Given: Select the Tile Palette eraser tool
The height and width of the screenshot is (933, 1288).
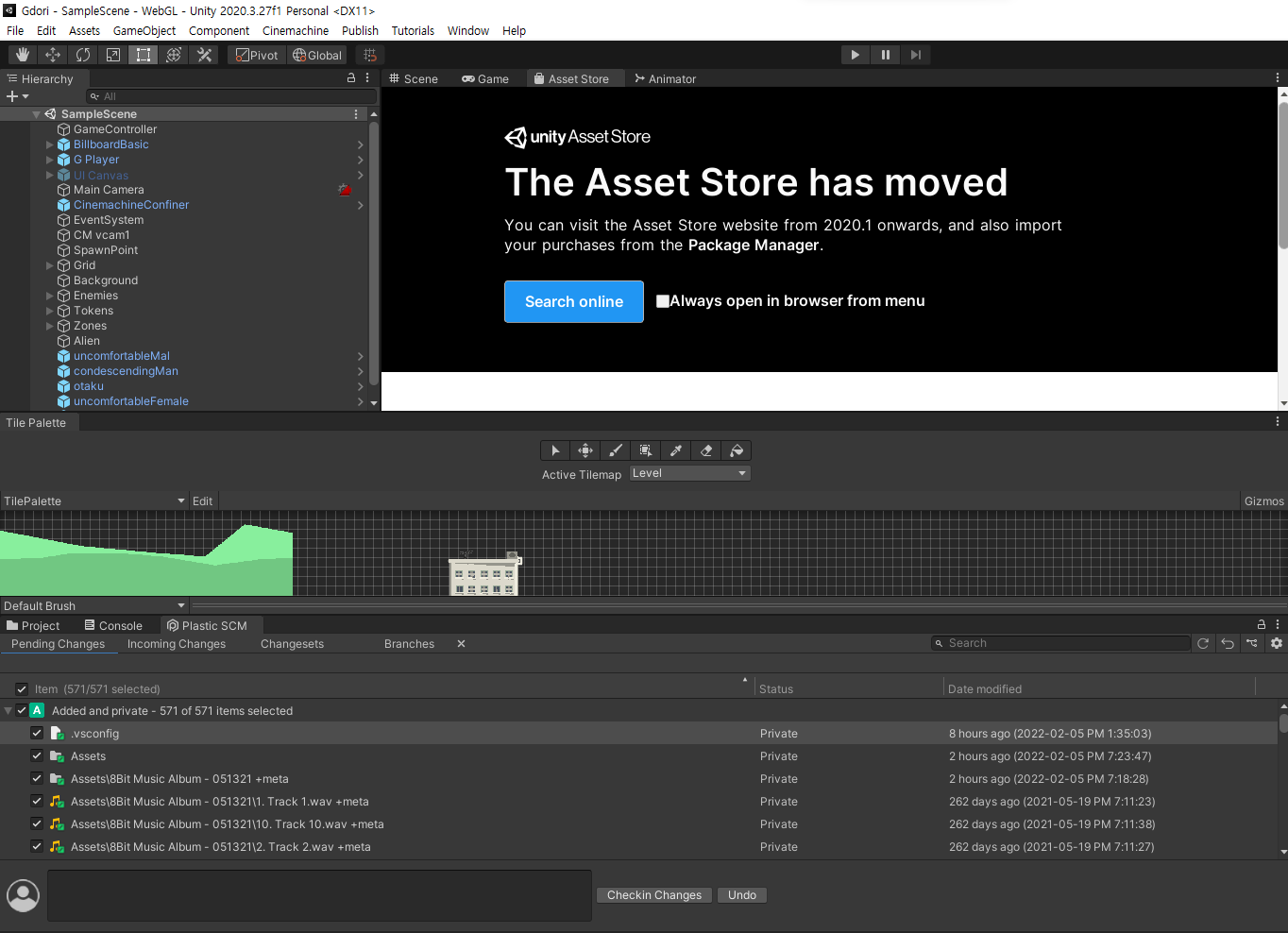Looking at the screenshot, I should pyautogui.click(x=706, y=450).
